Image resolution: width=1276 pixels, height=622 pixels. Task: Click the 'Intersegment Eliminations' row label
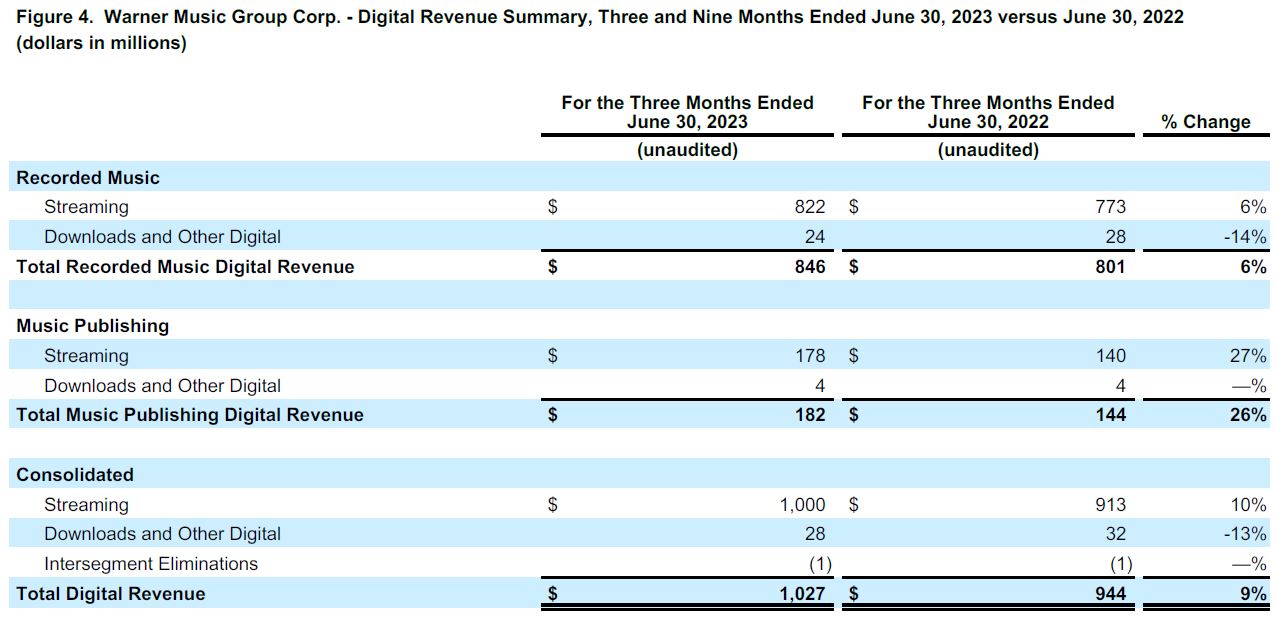[151, 564]
